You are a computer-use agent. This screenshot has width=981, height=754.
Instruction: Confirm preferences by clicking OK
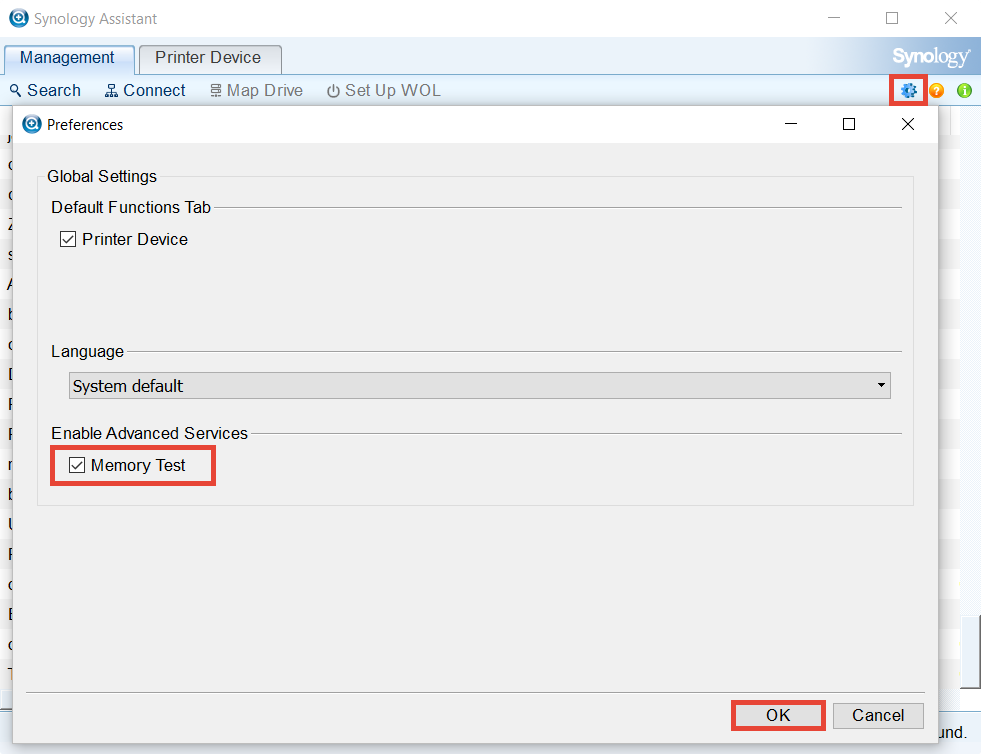pos(777,715)
